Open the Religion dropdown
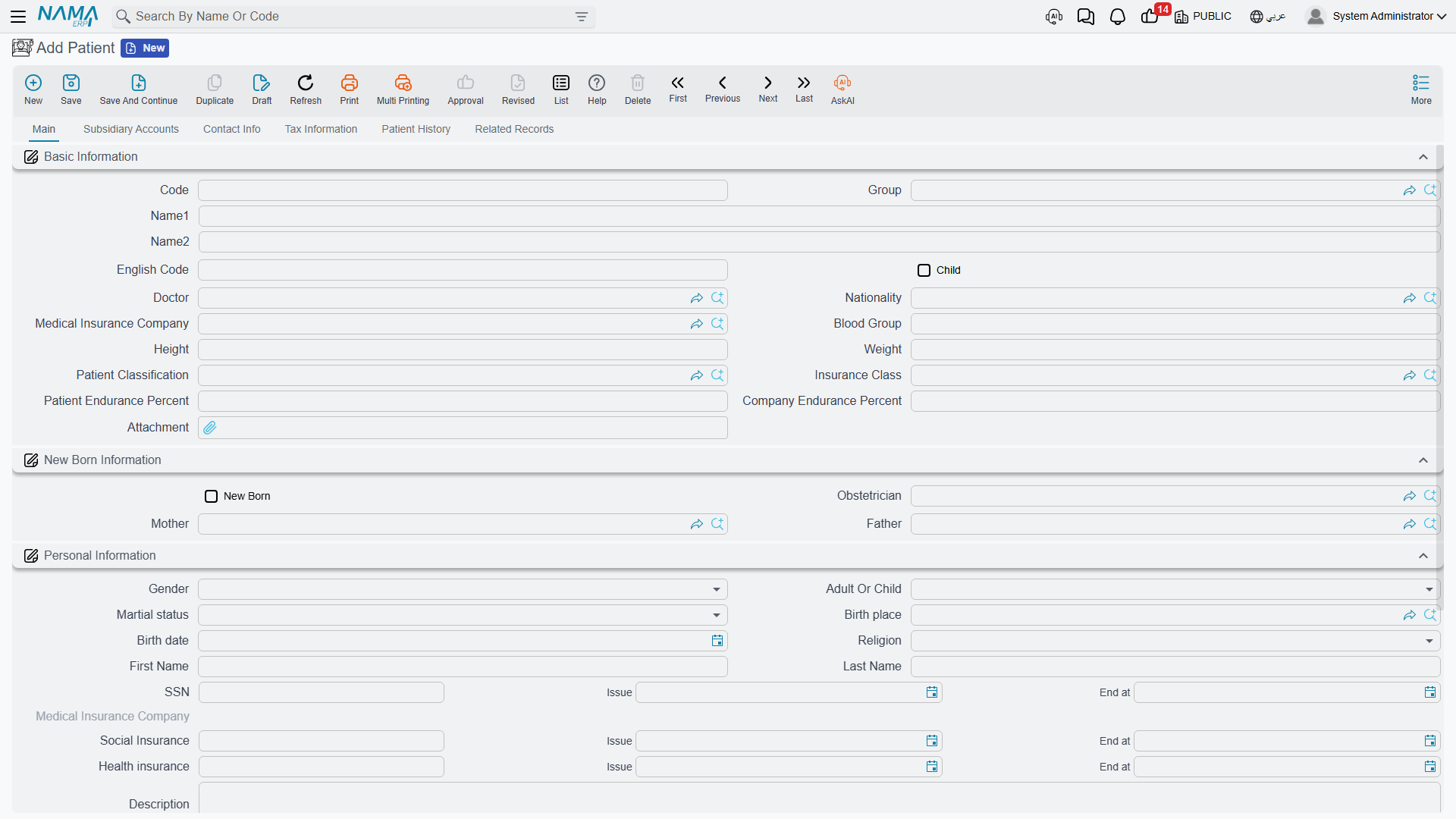Screen dimensions: 1456x819 1175,641
